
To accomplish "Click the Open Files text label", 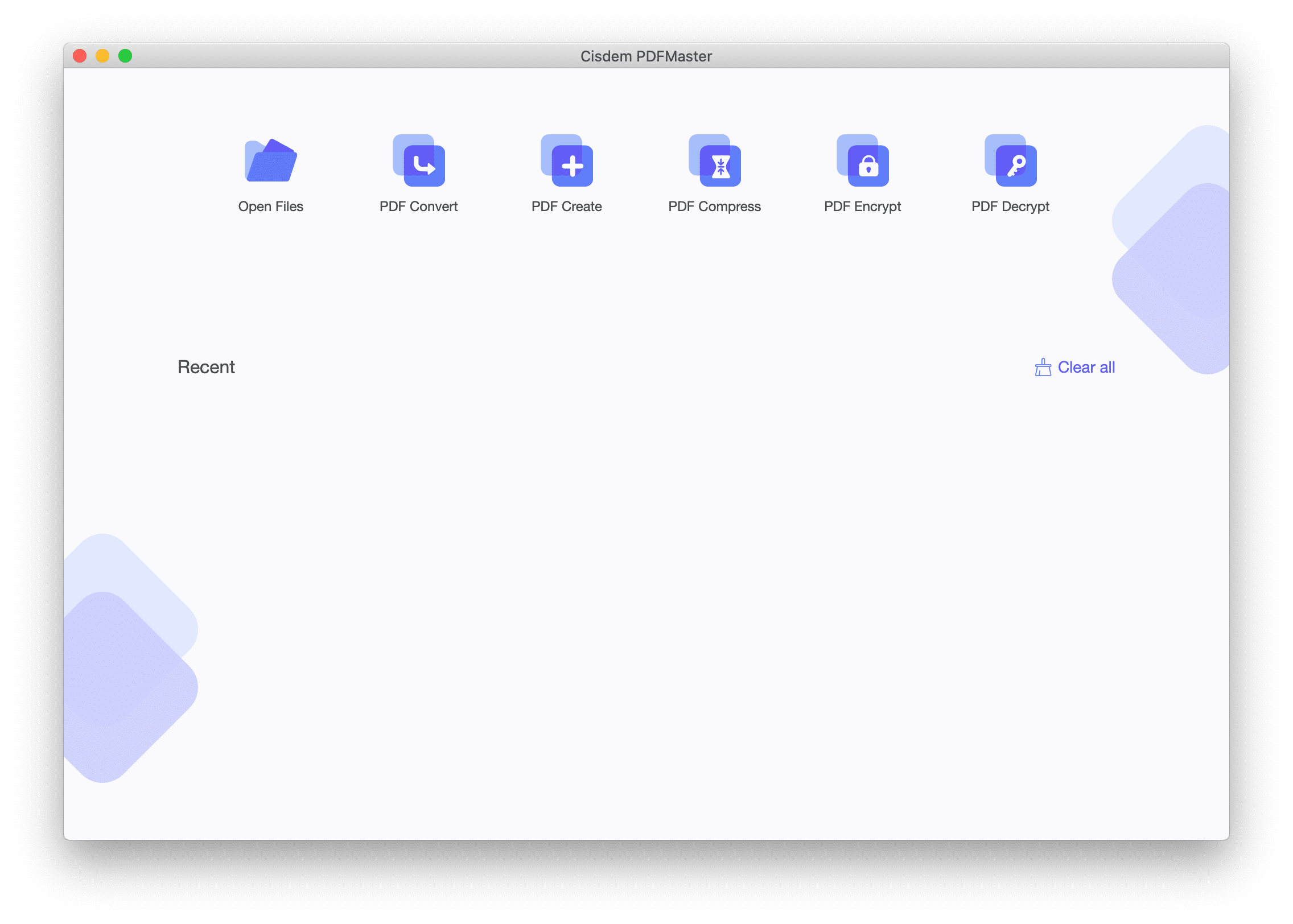I will pos(271,207).
